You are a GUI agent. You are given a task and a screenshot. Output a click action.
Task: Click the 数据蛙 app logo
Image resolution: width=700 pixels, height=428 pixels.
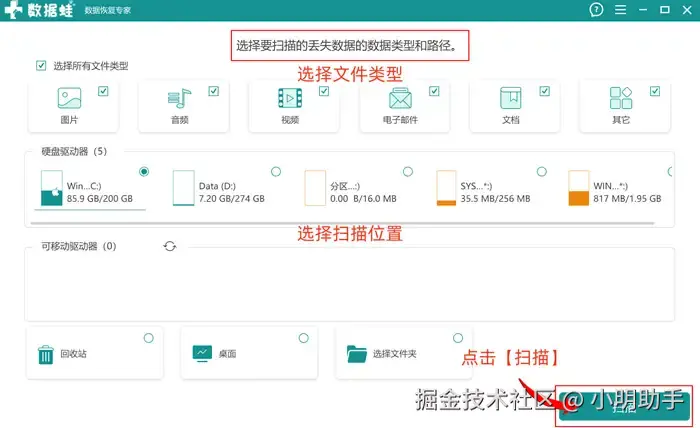click(39, 9)
